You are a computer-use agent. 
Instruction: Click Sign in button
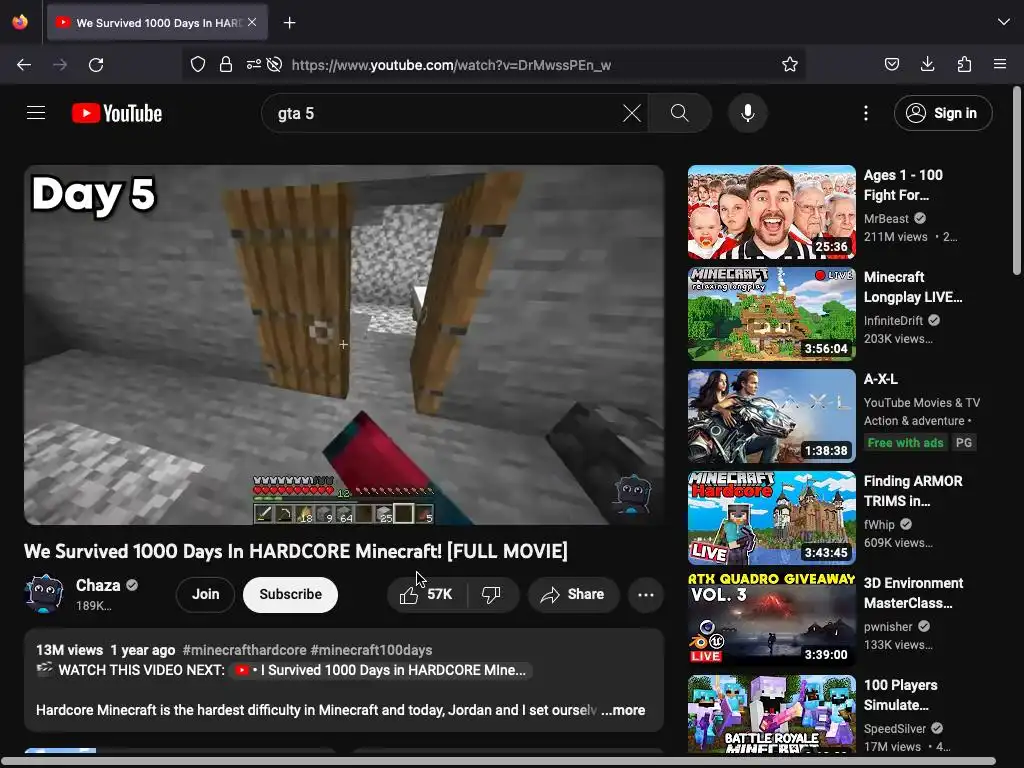tap(943, 113)
